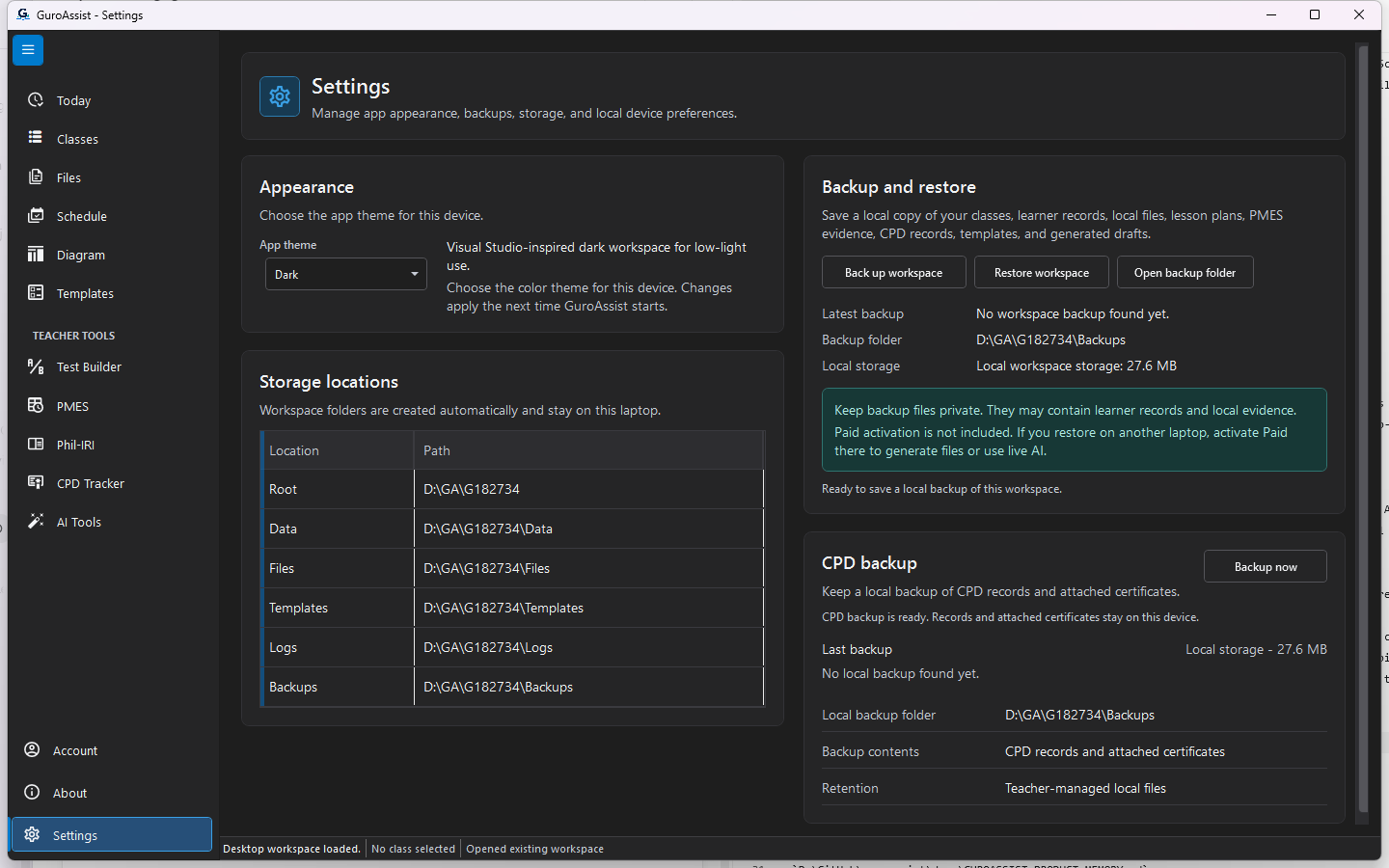This screenshot has width=1389, height=868.
Task: Click the PMES icon in sidebar
Action: (36, 406)
